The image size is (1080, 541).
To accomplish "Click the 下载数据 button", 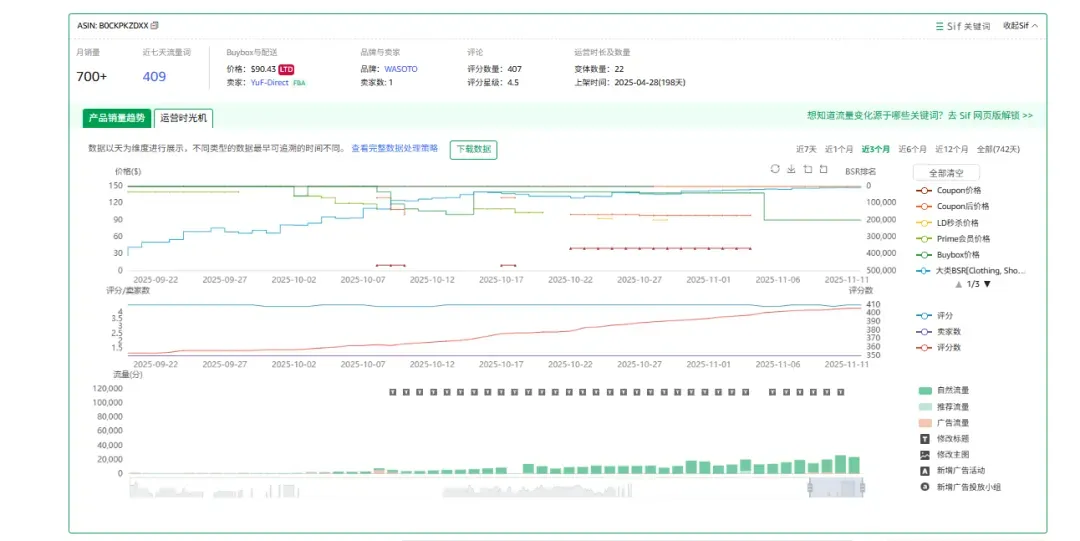I will coord(473,149).
